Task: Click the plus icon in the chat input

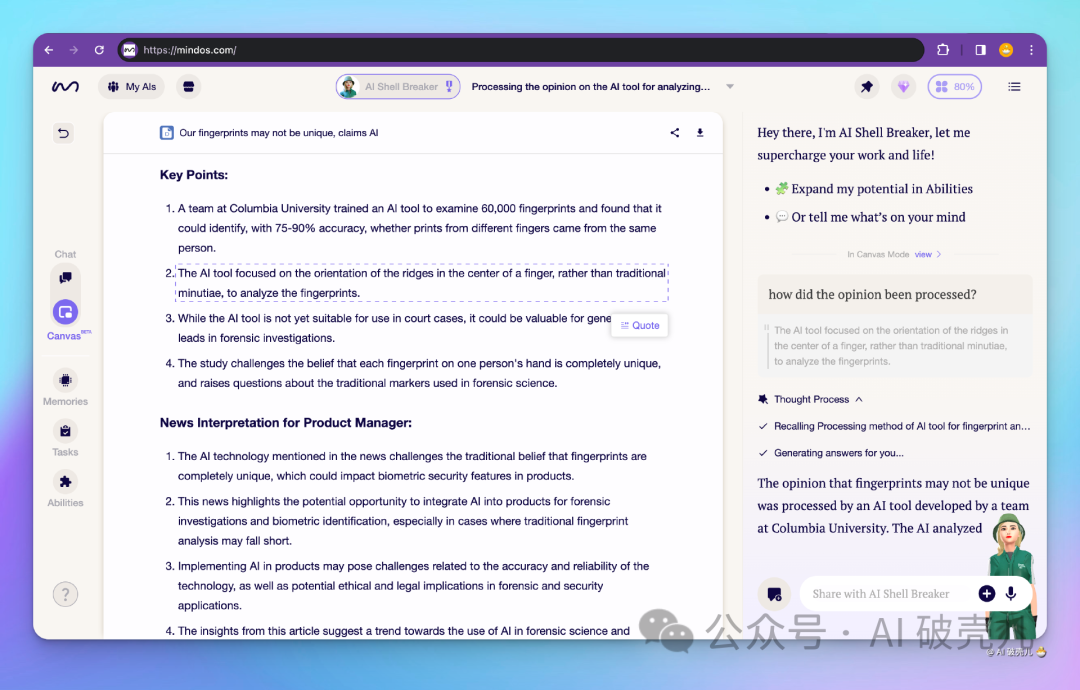Action: (x=986, y=593)
